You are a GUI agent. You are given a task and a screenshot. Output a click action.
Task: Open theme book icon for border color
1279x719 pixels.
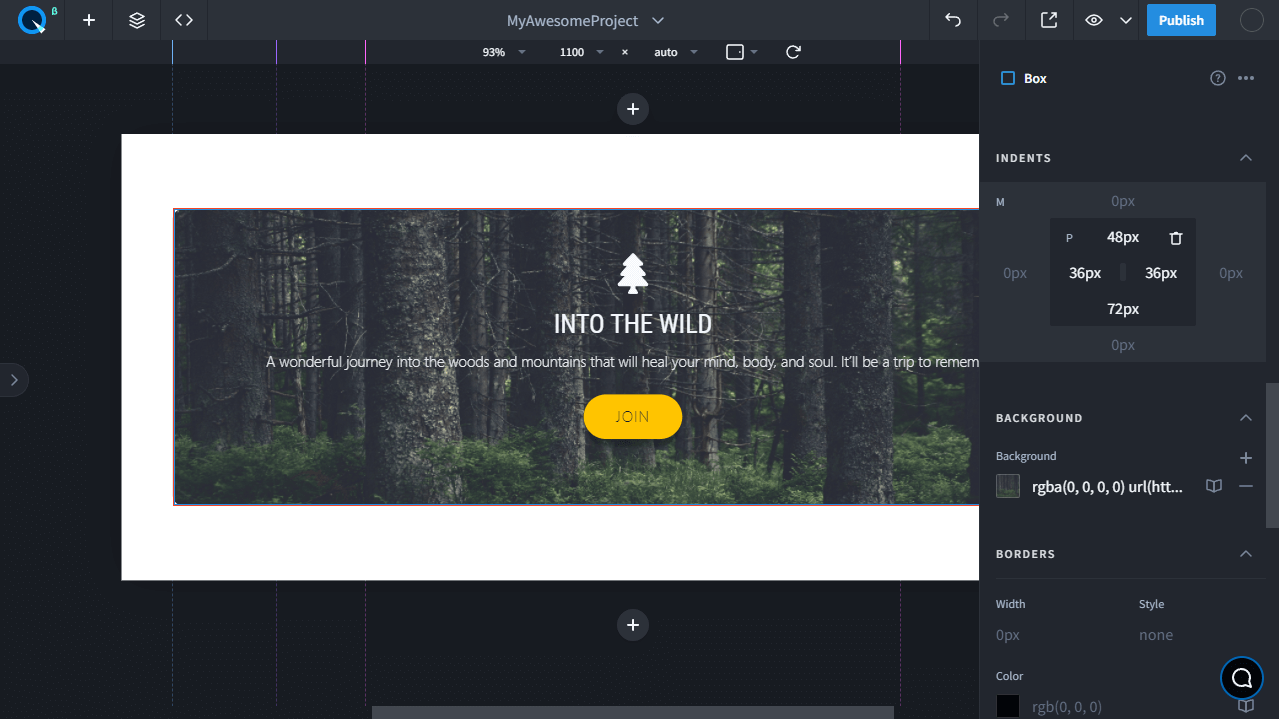point(1246,705)
